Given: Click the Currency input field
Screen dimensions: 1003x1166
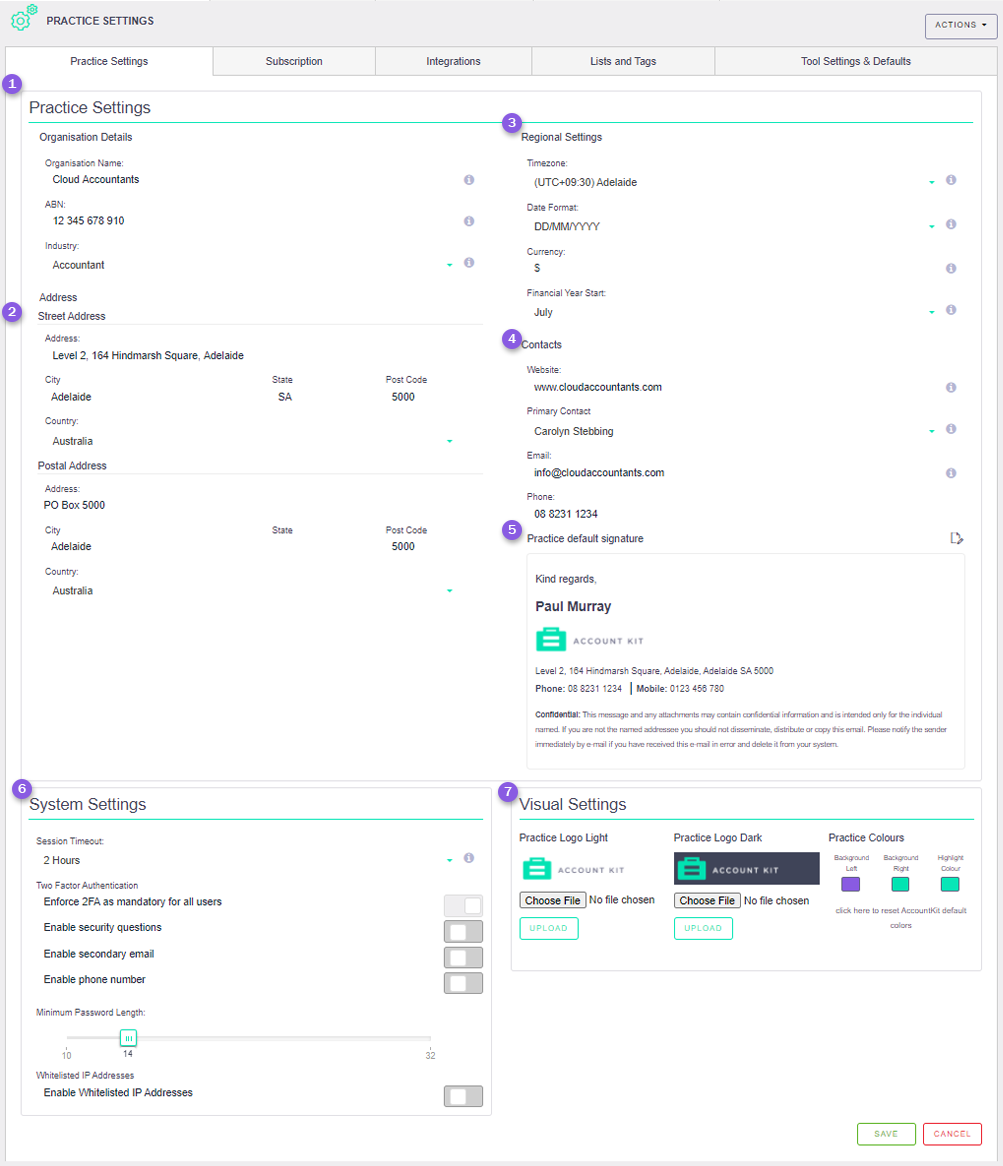Looking at the screenshot, I should pos(732,268).
